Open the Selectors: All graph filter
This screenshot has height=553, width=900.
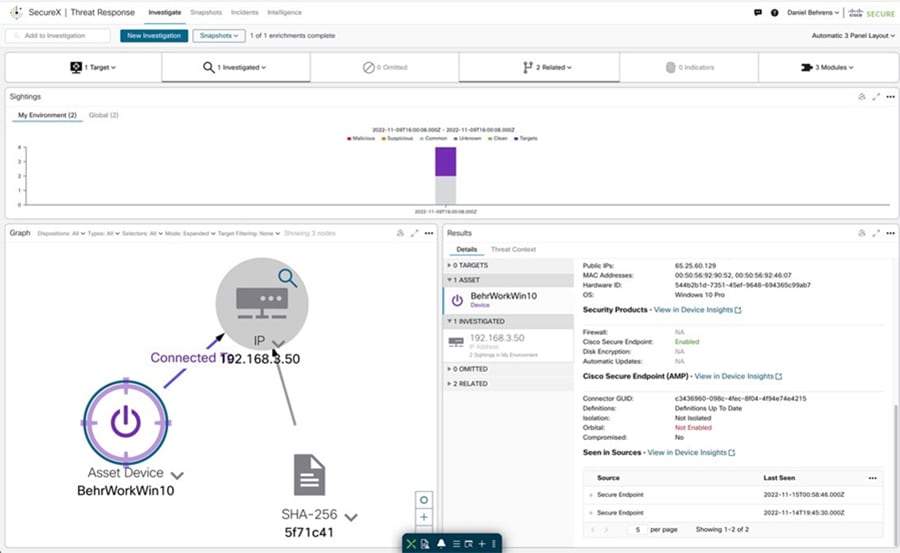142,233
